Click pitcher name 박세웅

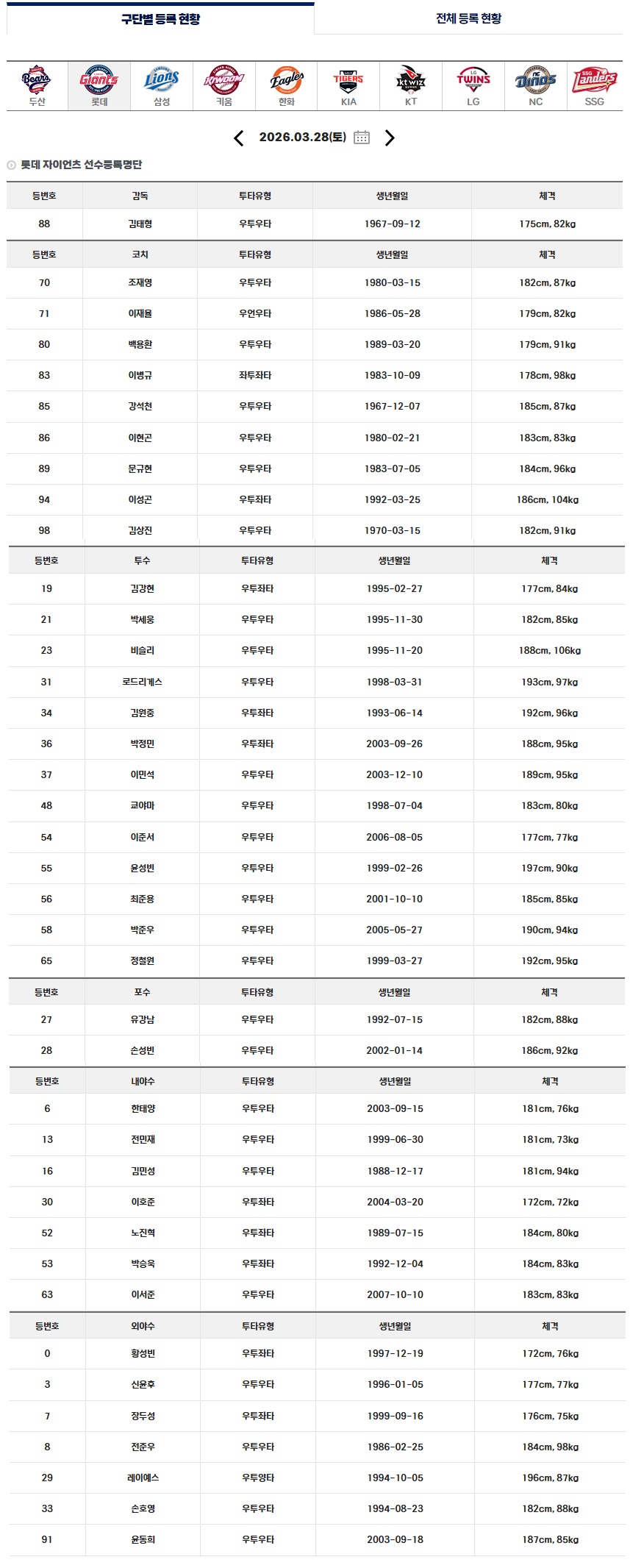142,620
